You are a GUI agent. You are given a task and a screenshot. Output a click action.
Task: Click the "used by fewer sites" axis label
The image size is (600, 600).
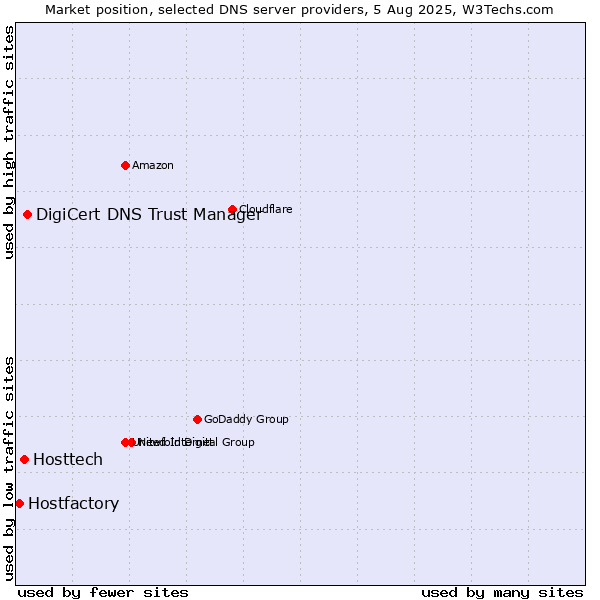click(103, 593)
